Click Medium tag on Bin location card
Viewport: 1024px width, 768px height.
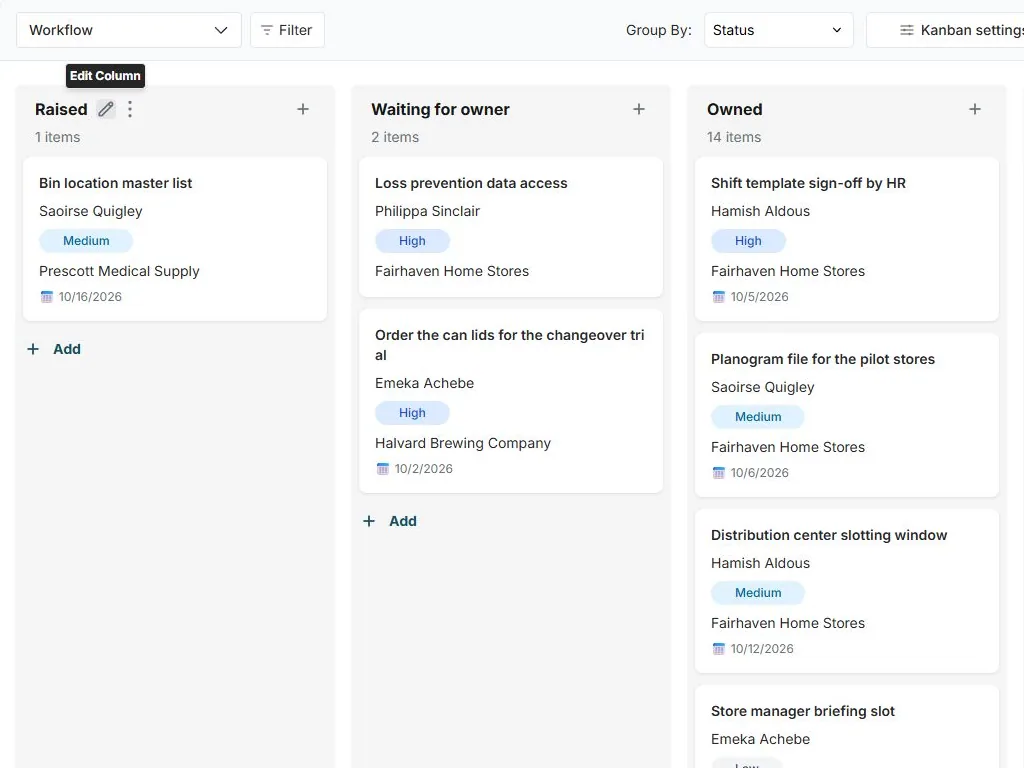pyautogui.click(x=86, y=241)
